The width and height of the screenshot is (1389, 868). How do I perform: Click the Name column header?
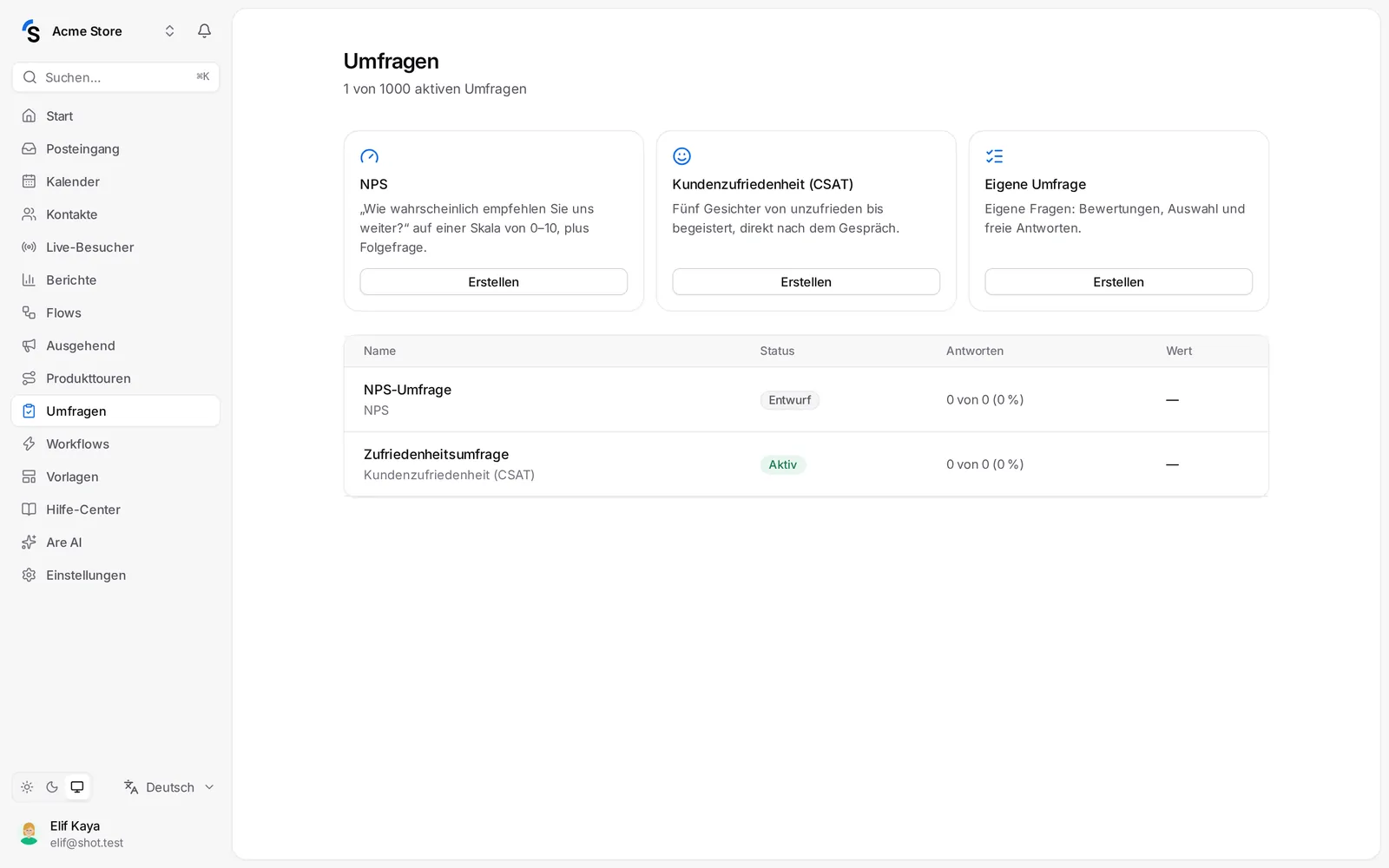point(379,351)
